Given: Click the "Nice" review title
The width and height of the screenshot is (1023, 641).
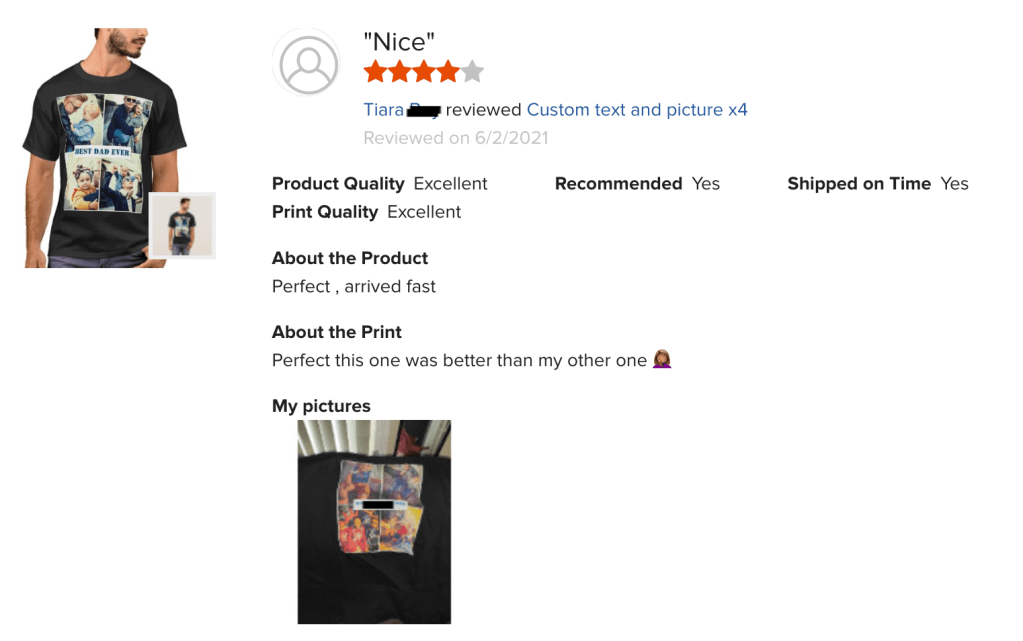Looking at the screenshot, I should tap(399, 42).
